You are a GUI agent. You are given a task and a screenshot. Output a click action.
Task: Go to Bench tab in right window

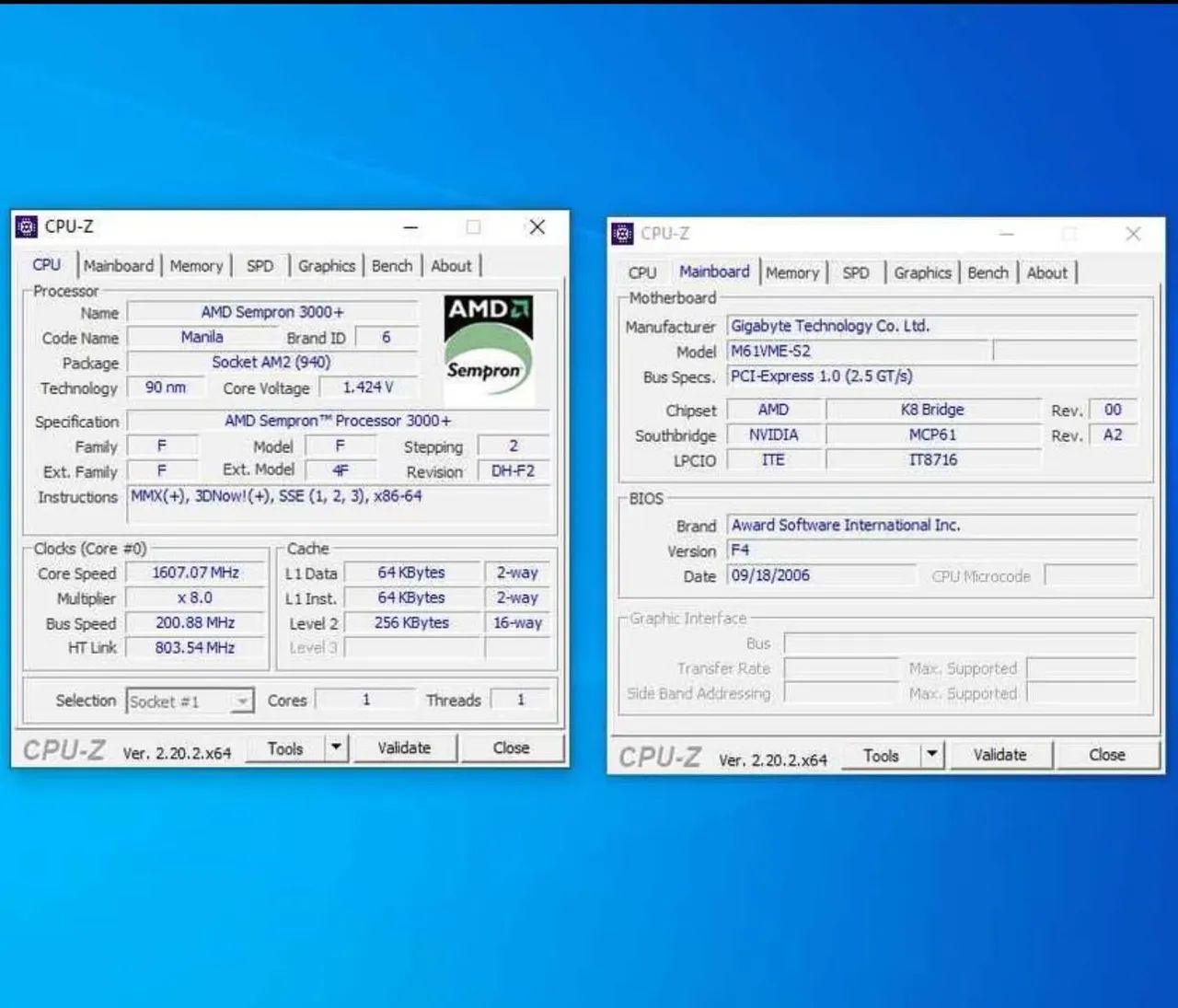[987, 273]
